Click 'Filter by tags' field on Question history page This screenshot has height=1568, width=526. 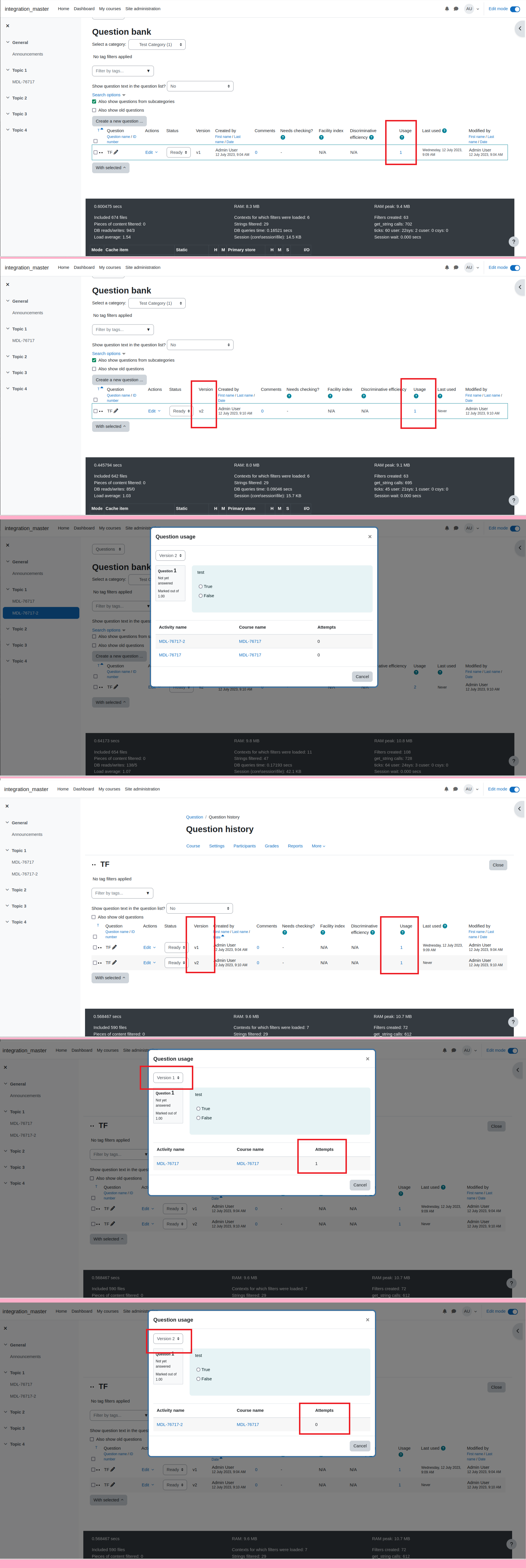(x=122, y=893)
